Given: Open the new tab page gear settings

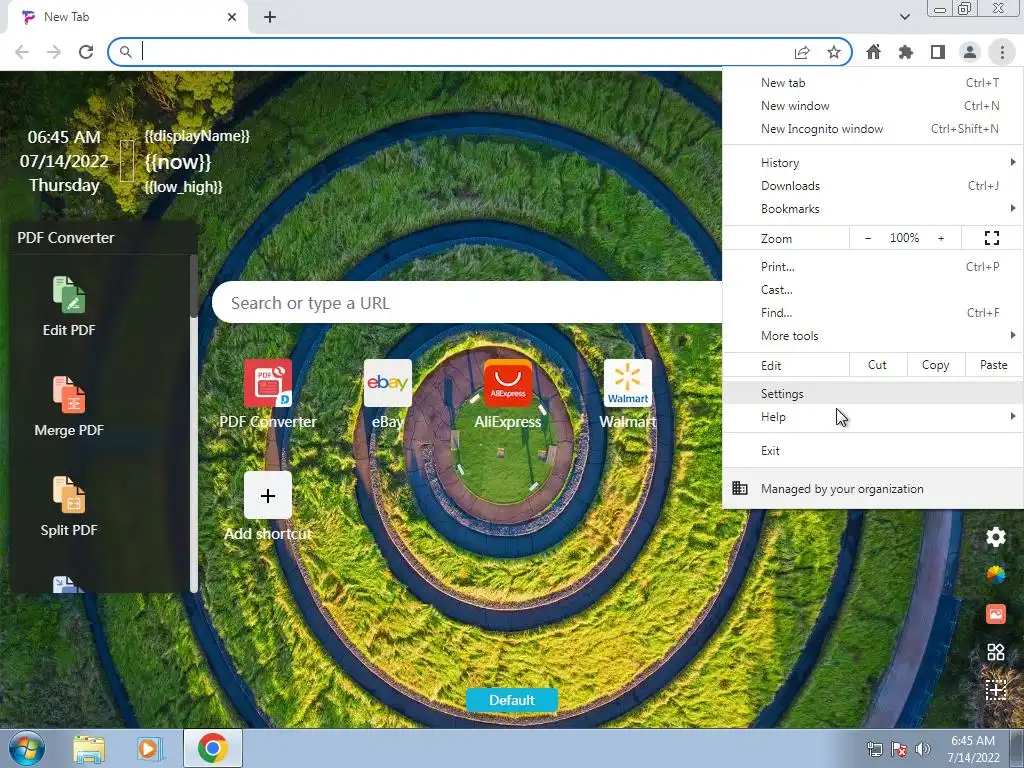Looking at the screenshot, I should (995, 537).
